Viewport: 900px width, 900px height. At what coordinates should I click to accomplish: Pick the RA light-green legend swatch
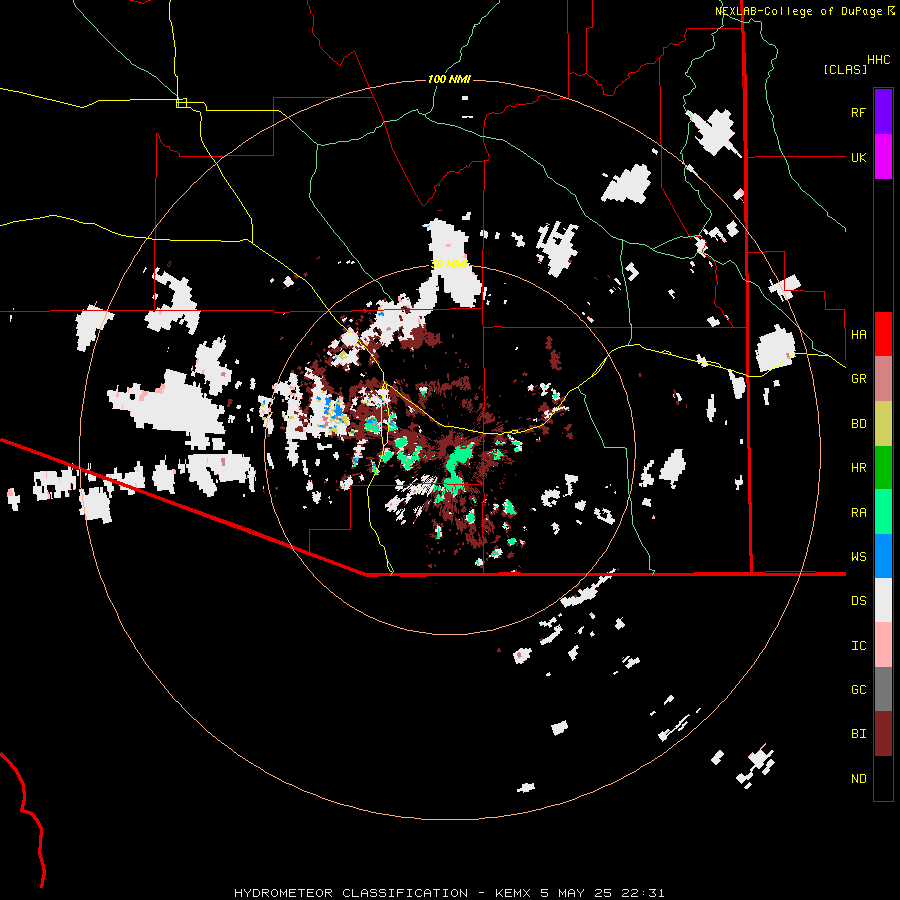(883, 512)
